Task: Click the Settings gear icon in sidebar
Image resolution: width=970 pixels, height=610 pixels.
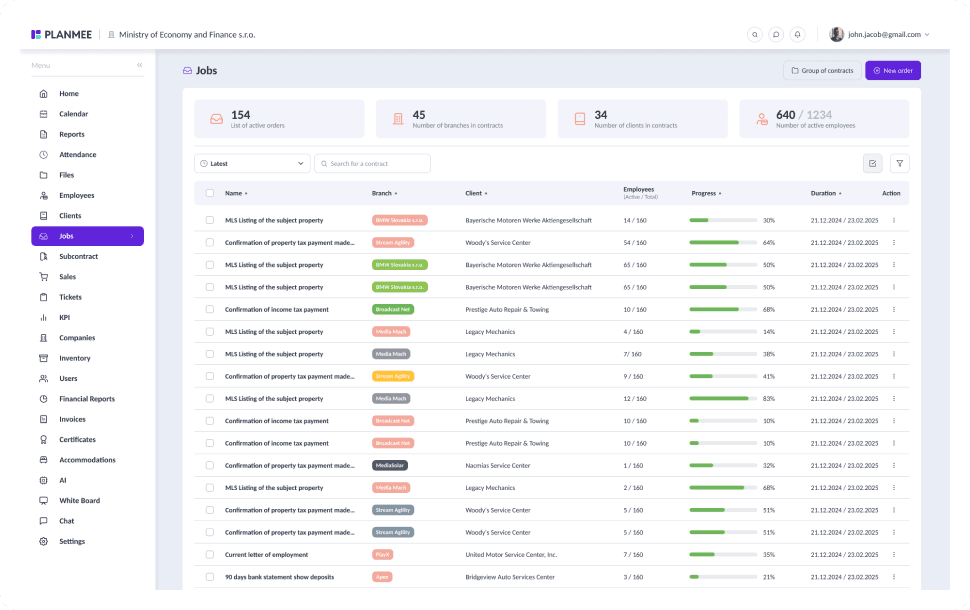Action: coord(43,541)
